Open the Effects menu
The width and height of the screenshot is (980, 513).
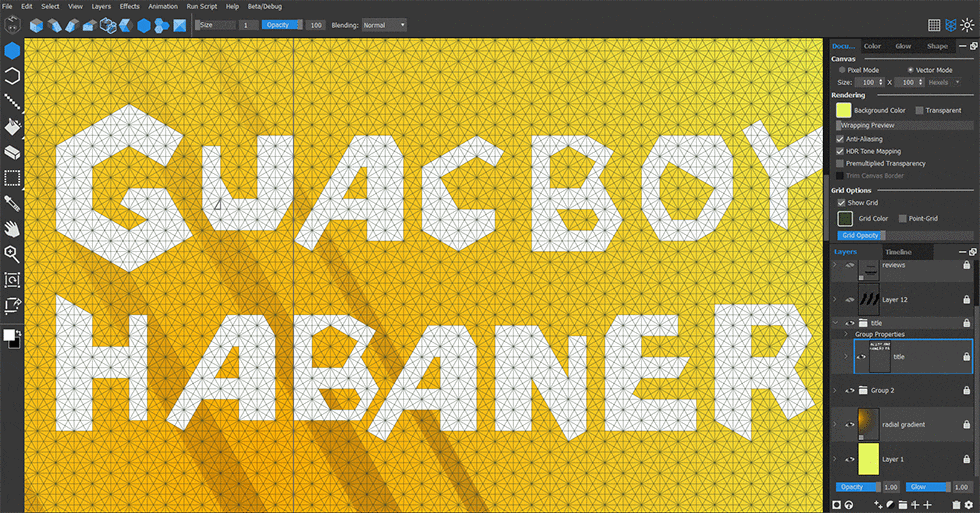(x=130, y=6)
